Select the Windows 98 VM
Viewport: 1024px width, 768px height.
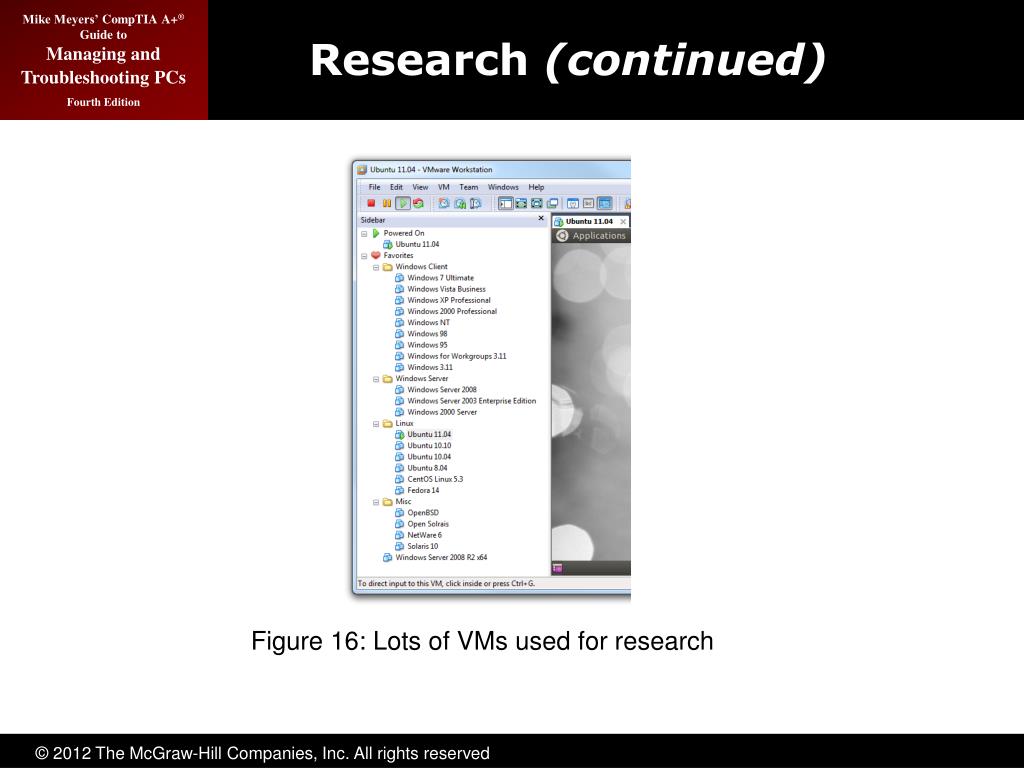pos(427,334)
